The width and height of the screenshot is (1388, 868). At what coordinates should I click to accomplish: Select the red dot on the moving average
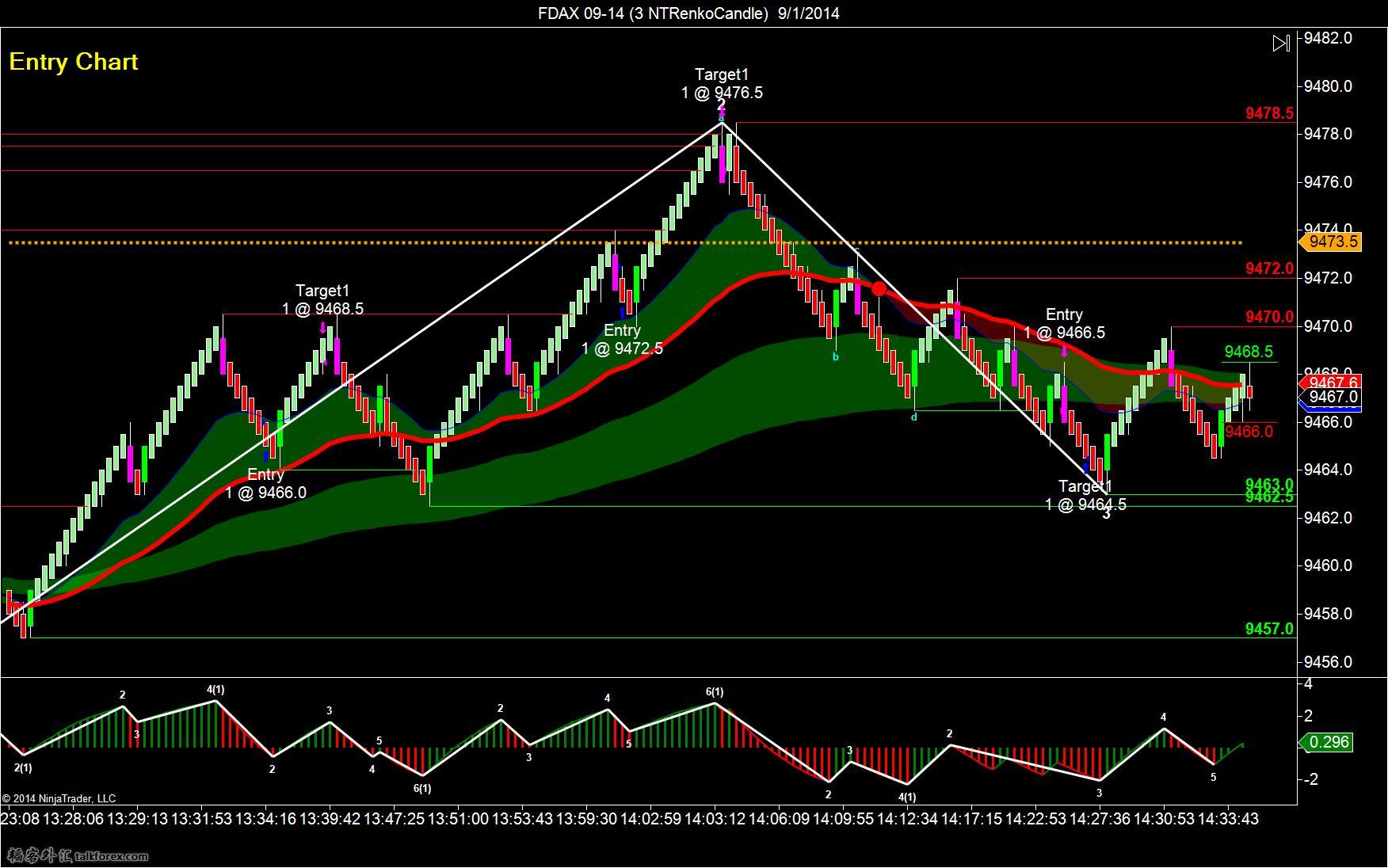[x=879, y=289]
